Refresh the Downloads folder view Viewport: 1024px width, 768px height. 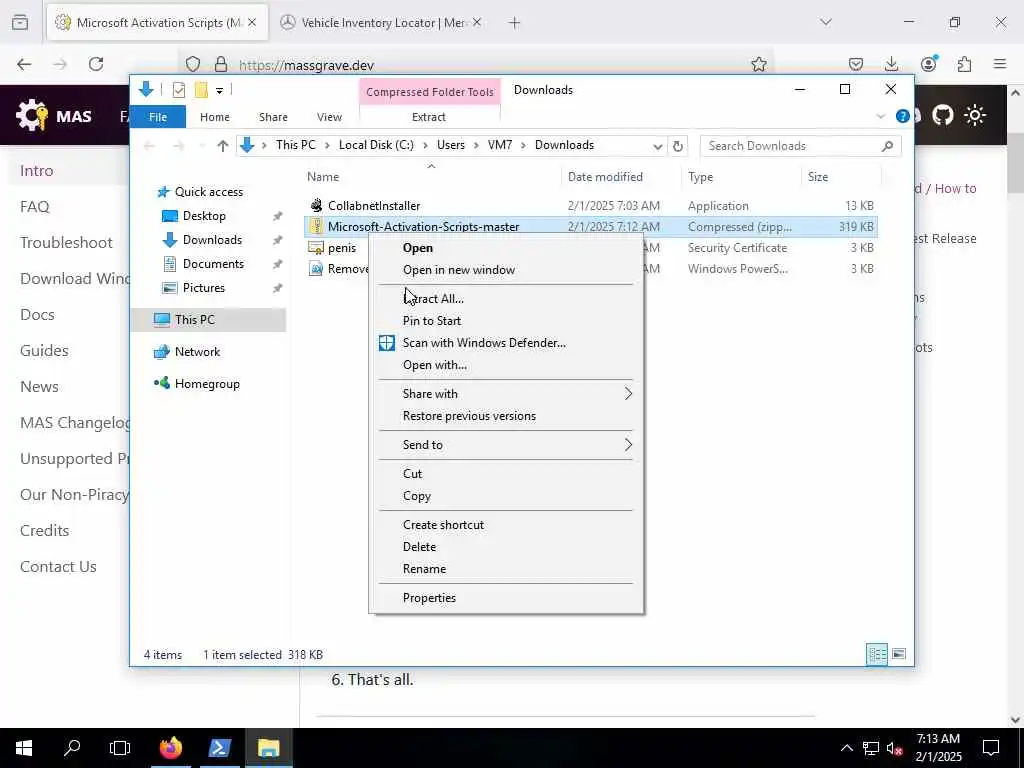(678, 146)
